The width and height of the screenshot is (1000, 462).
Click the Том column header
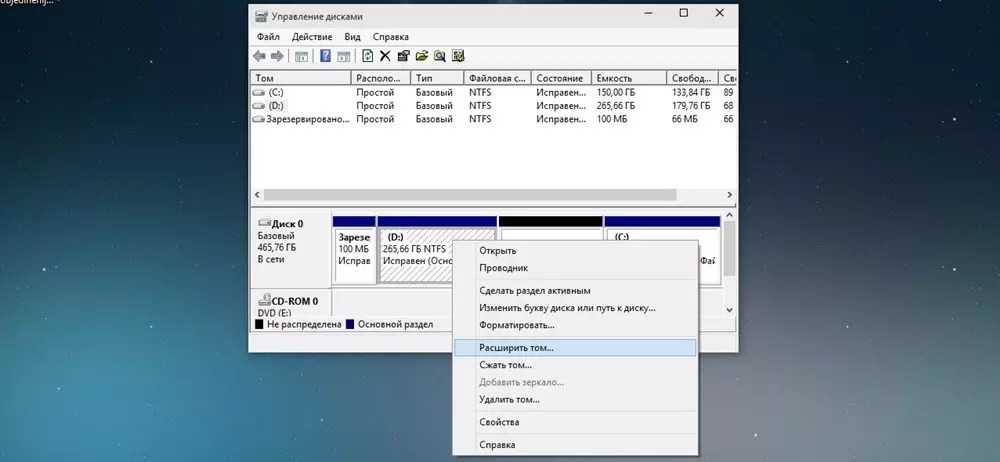pyautogui.click(x=300, y=78)
